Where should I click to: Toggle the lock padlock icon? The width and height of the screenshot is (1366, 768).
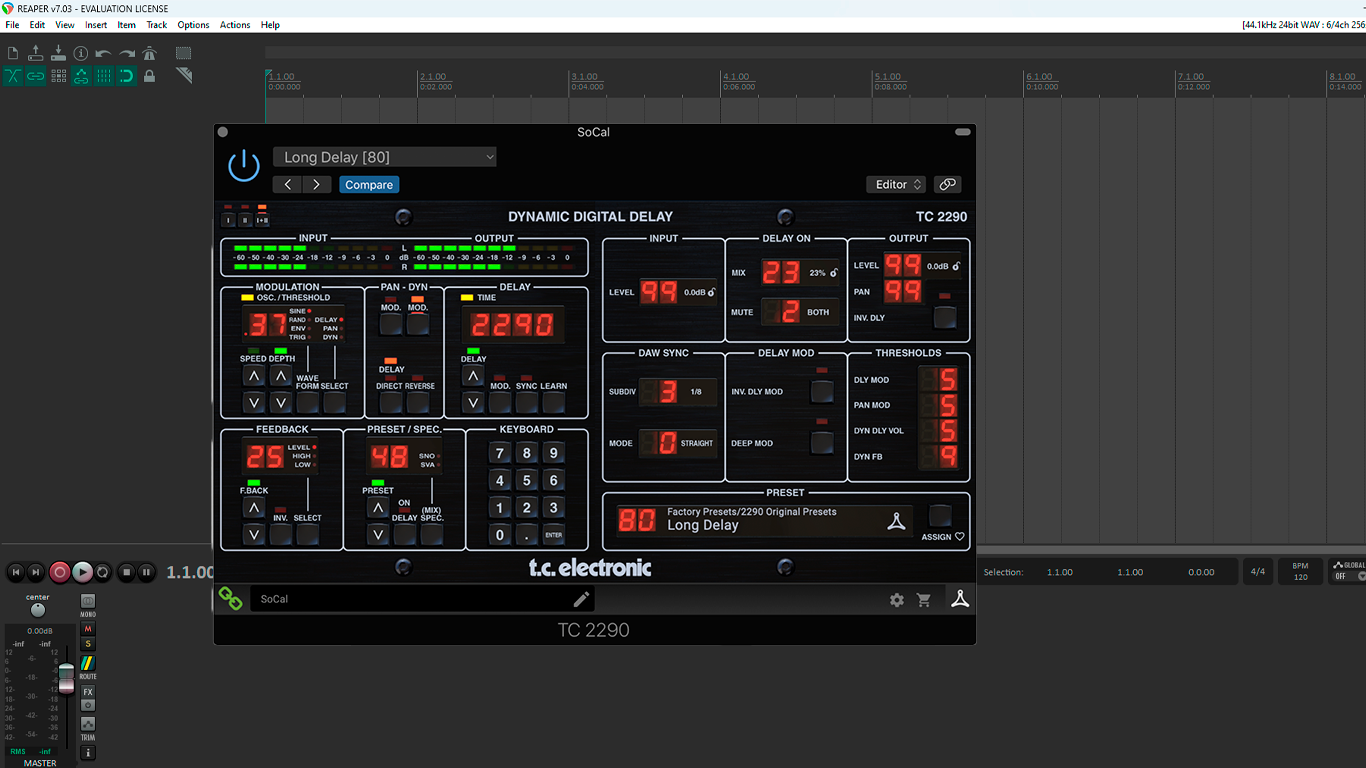pyautogui.click(x=149, y=76)
